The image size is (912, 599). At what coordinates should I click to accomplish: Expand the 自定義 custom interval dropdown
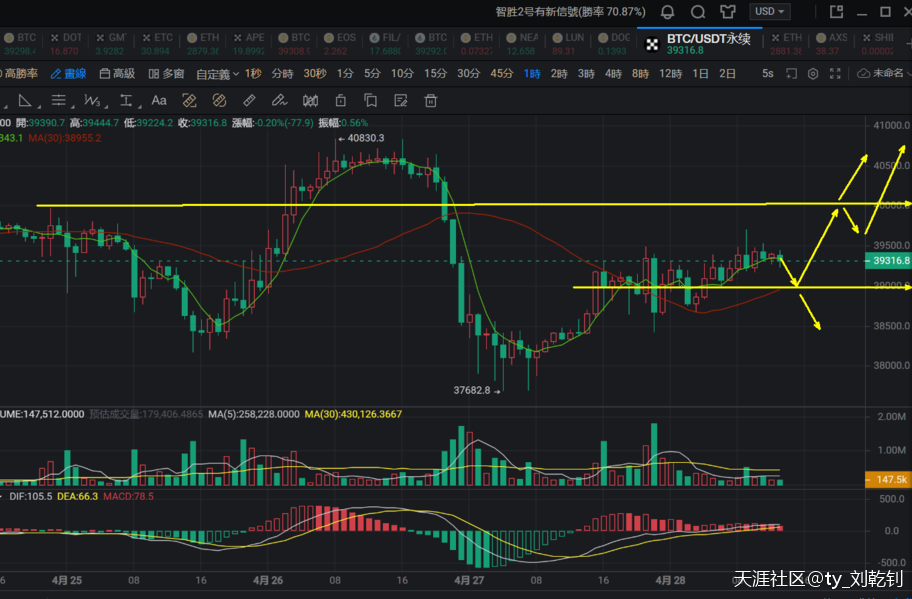click(x=217, y=74)
